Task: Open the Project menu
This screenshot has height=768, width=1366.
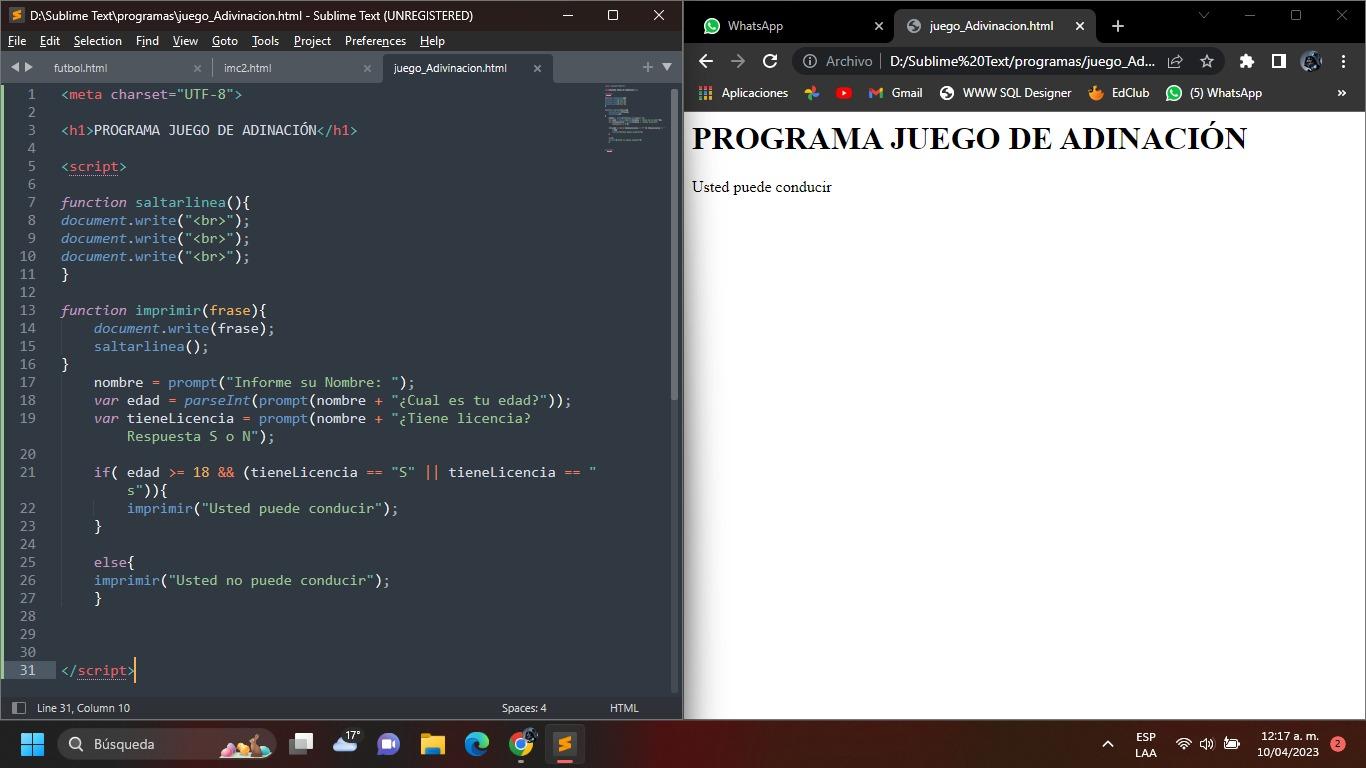Action: tap(312, 41)
